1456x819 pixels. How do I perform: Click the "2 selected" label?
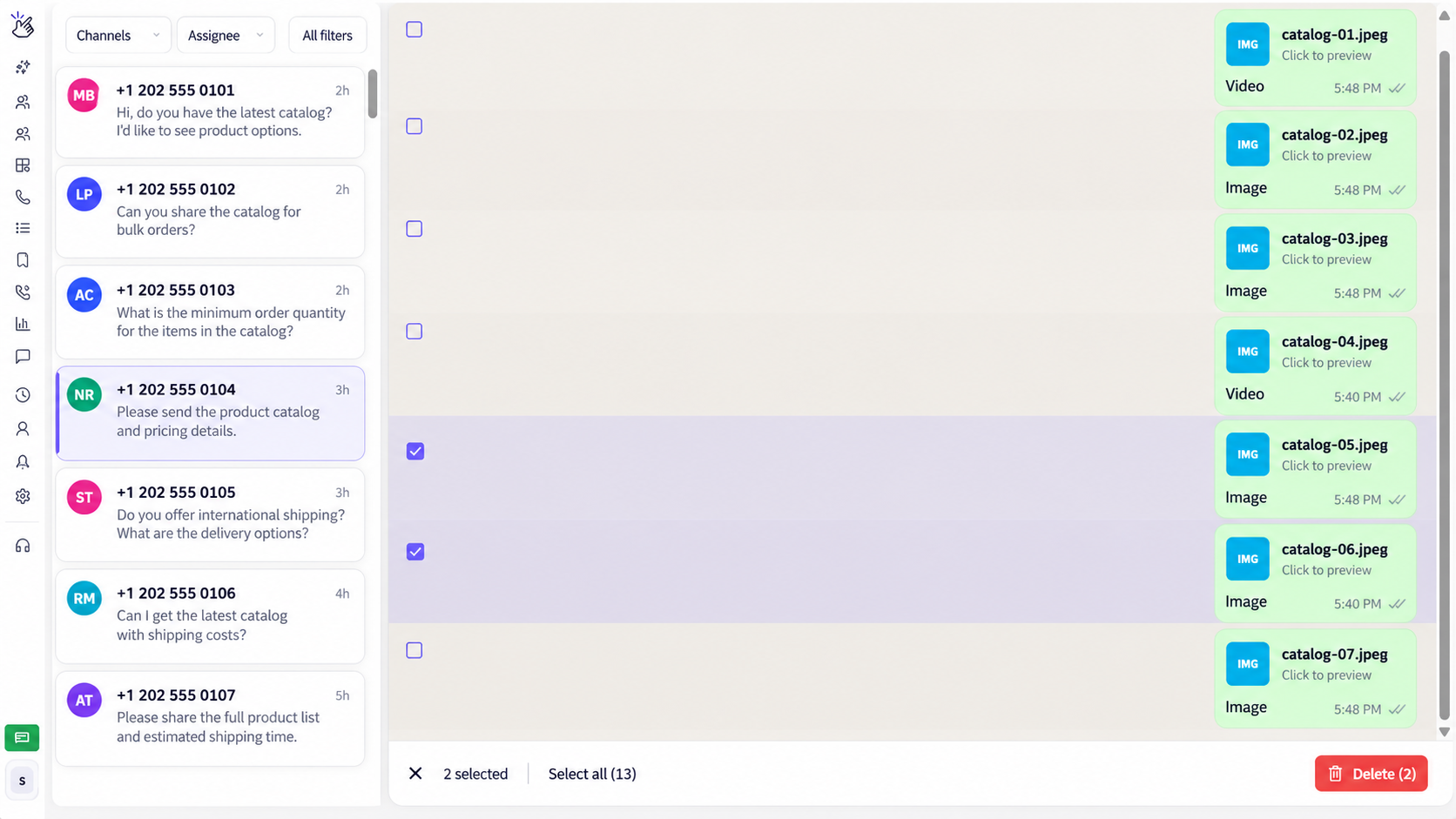click(x=475, y=774)
